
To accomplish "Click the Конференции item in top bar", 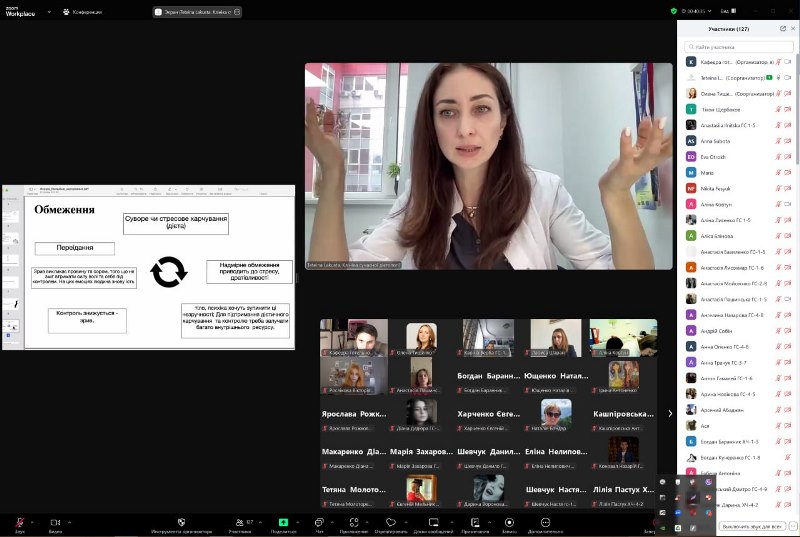I will (82, 12).
